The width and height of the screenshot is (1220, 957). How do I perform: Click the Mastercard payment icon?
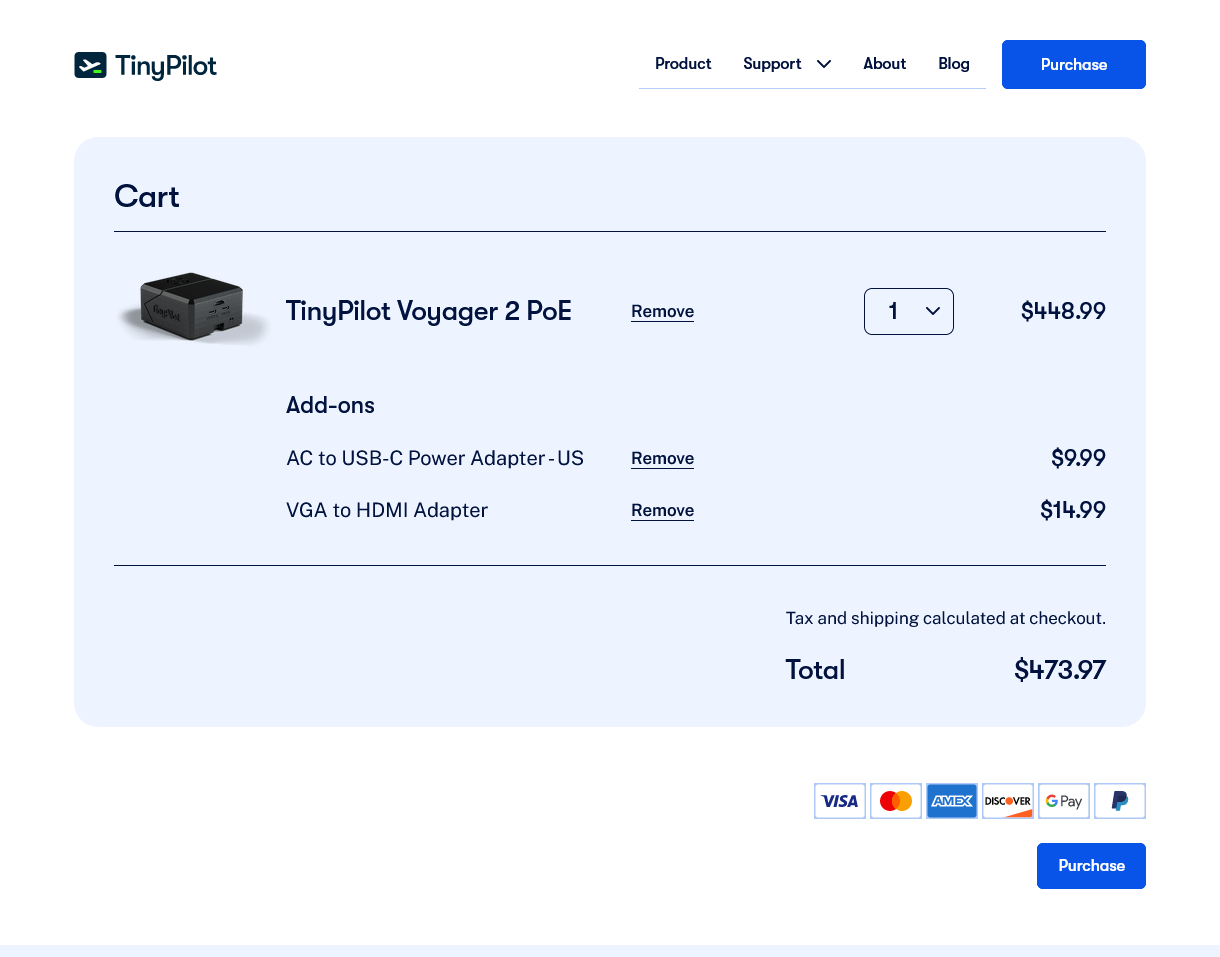pos(896,801)
